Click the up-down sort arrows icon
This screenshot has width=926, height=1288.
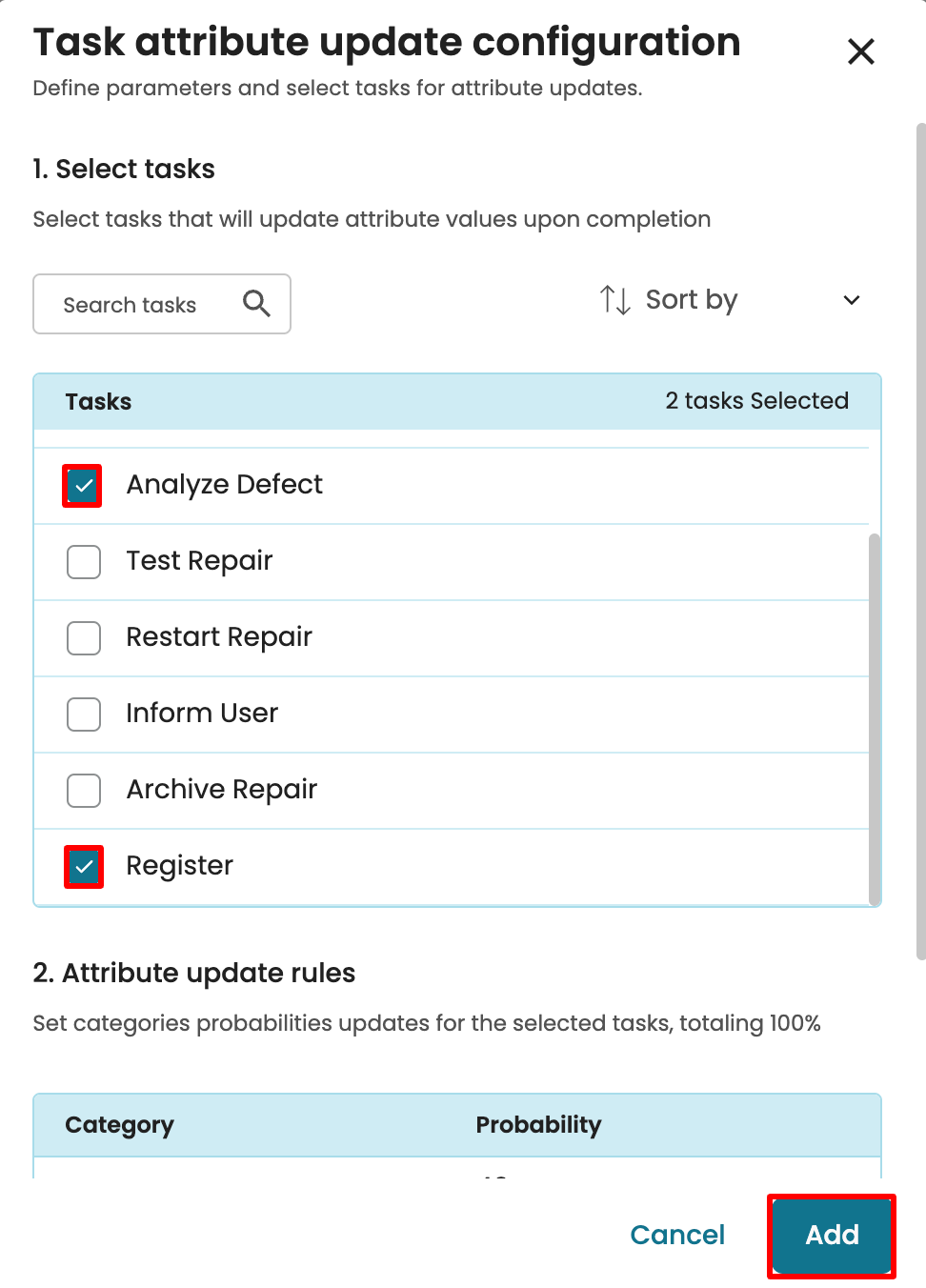tap(615, 300)
